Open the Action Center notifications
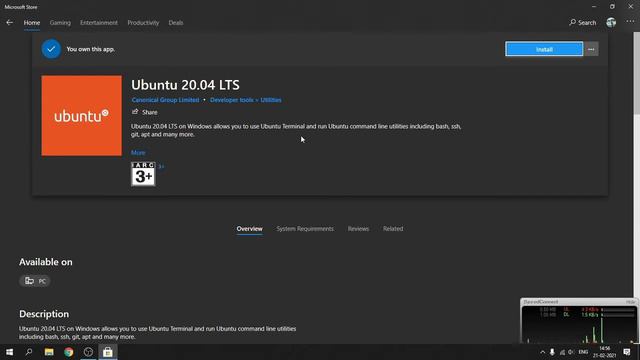 (627, 352)
